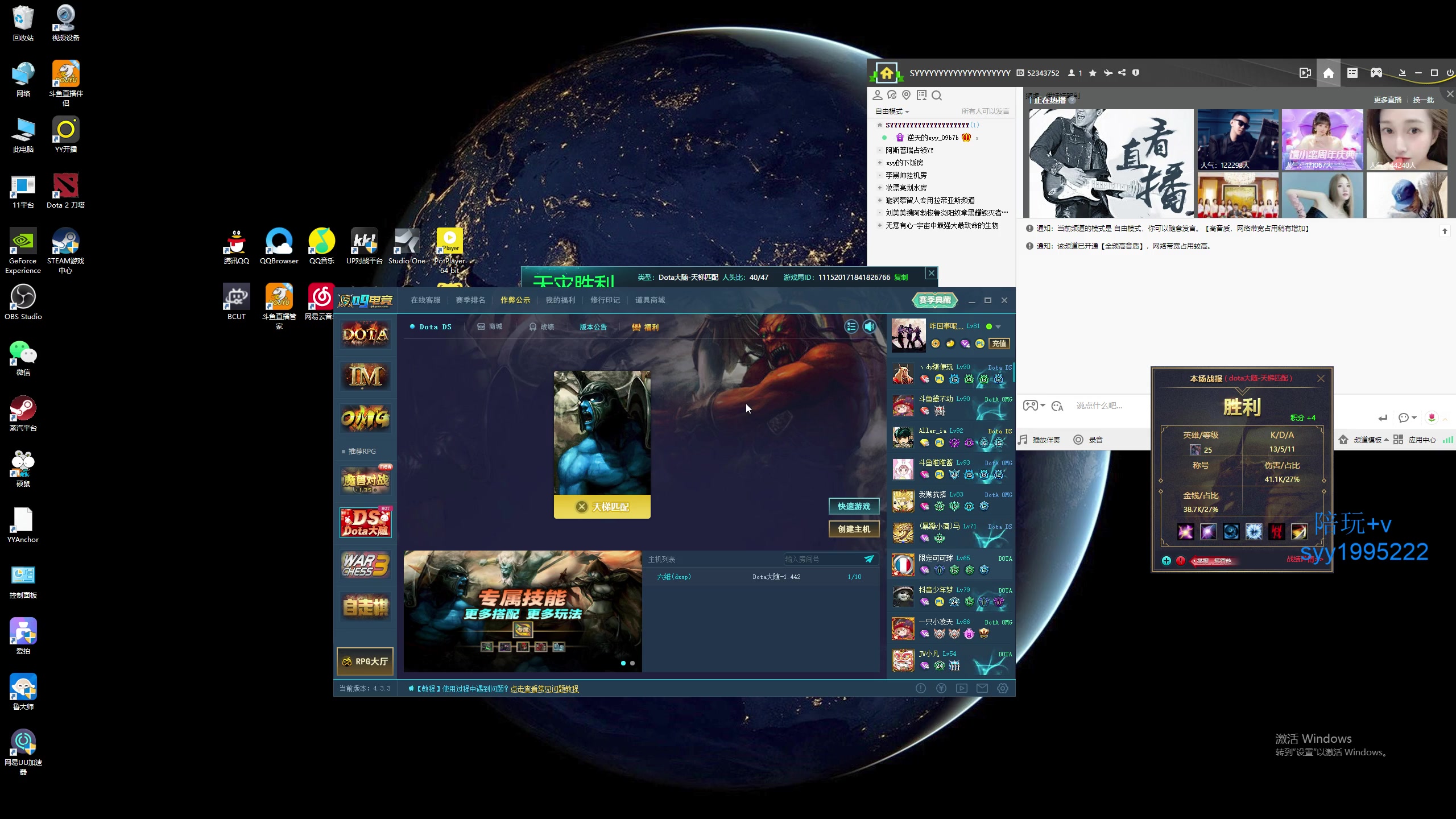The image size is (1456, 819).
Task: Open the War Chess 3 icon
Action: 365,565
